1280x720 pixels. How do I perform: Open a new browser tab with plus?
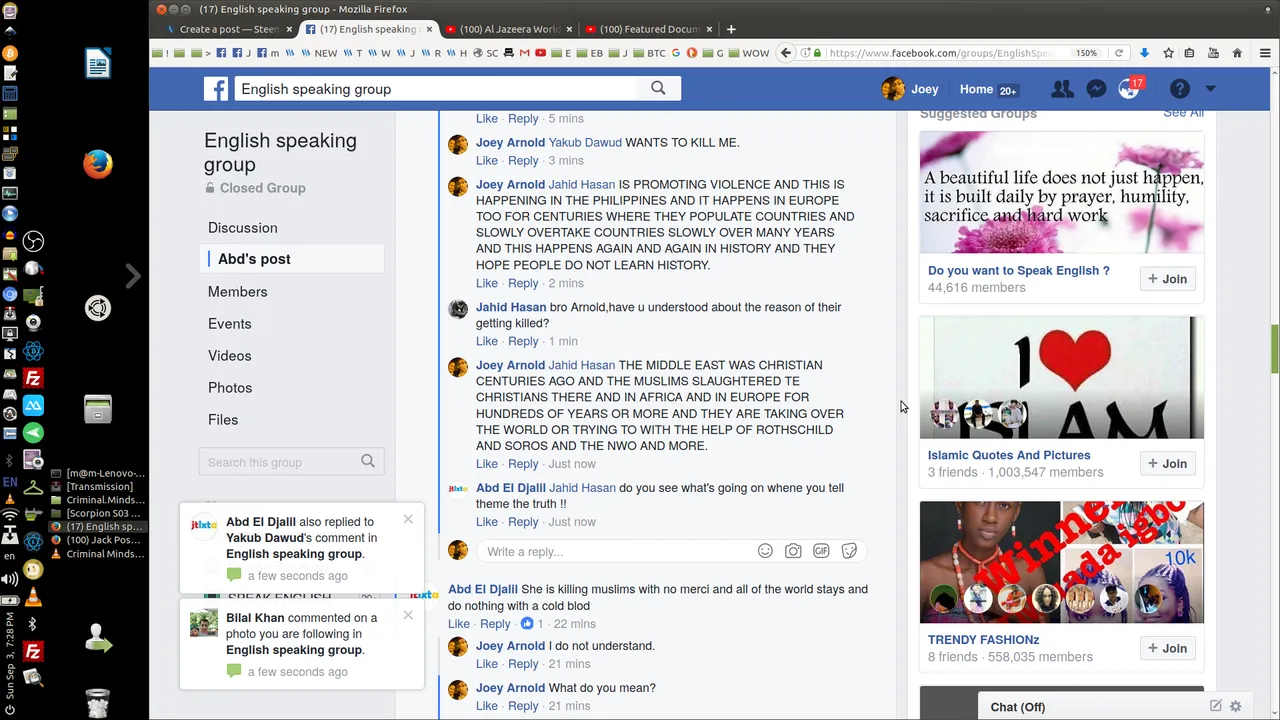click(731, 29)
